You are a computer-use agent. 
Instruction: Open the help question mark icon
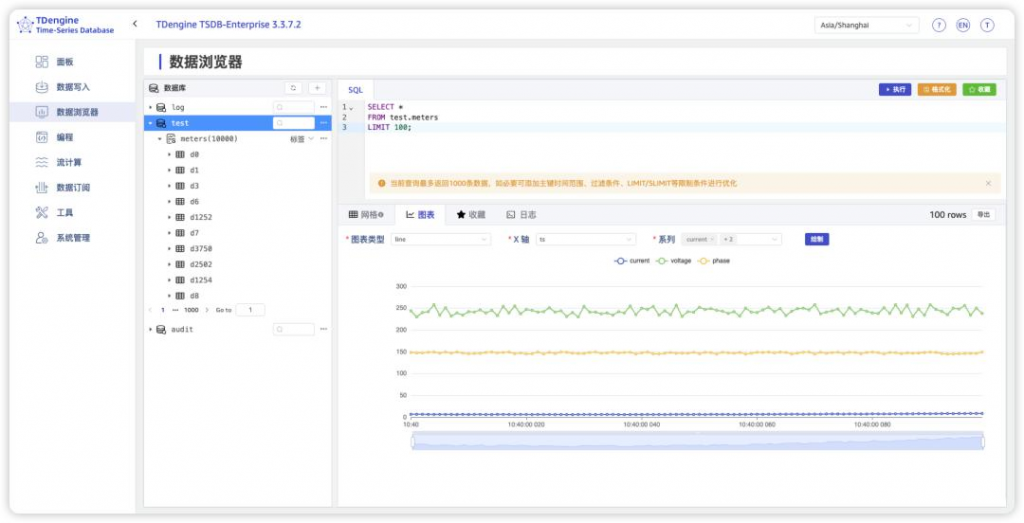tap(939, 25)
